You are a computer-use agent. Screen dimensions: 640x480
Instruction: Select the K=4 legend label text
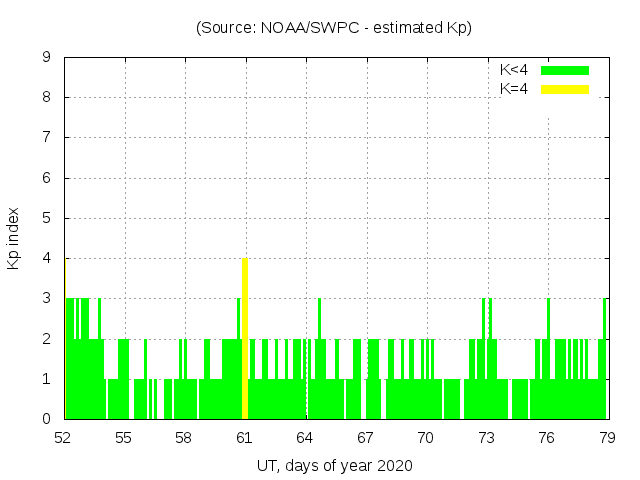[514, 89]
